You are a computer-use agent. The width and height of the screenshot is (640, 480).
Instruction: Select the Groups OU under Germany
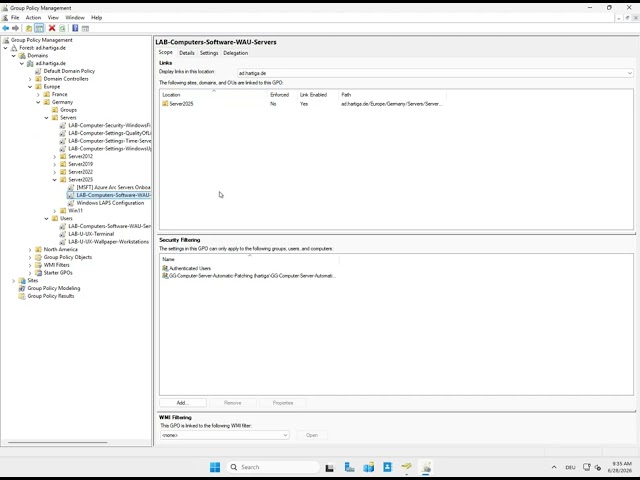tap(68, 110)
